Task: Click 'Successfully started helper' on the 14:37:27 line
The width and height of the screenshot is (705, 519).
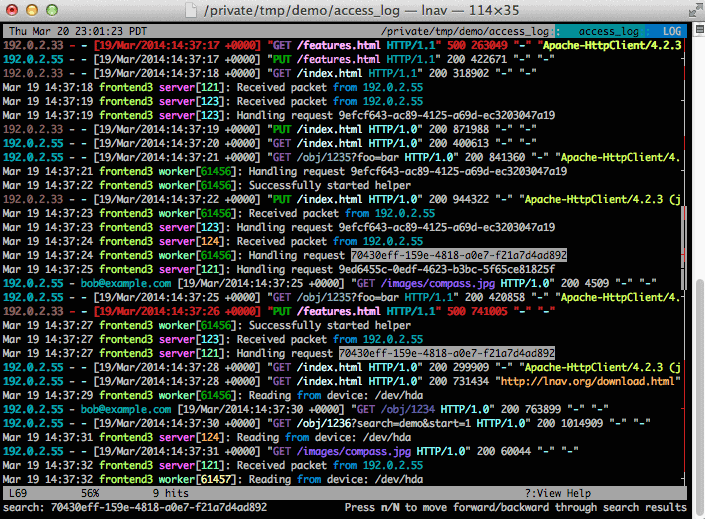Action: coord(330,325)
